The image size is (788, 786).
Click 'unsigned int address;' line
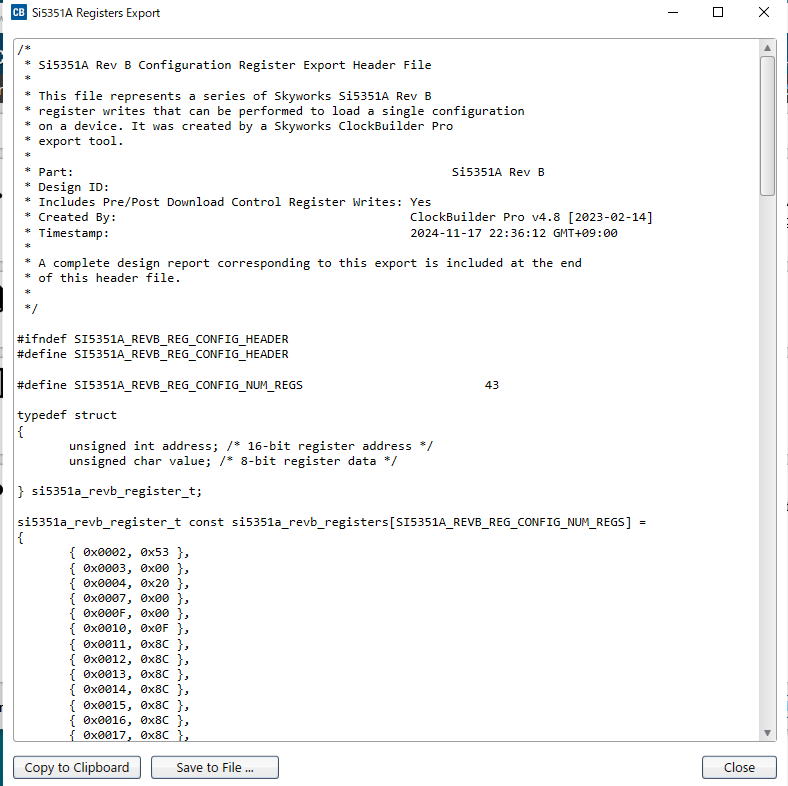tap(144, 446)
